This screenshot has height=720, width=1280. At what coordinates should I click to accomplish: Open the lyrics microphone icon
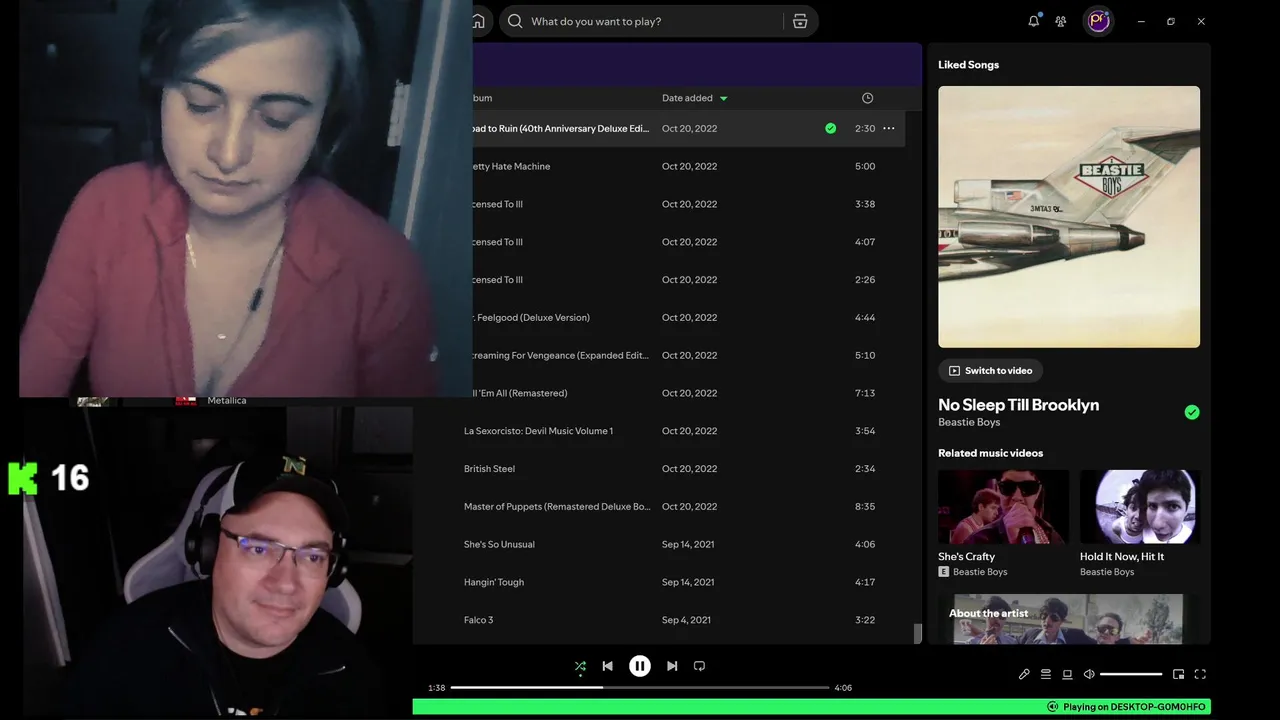[1024, 674]
